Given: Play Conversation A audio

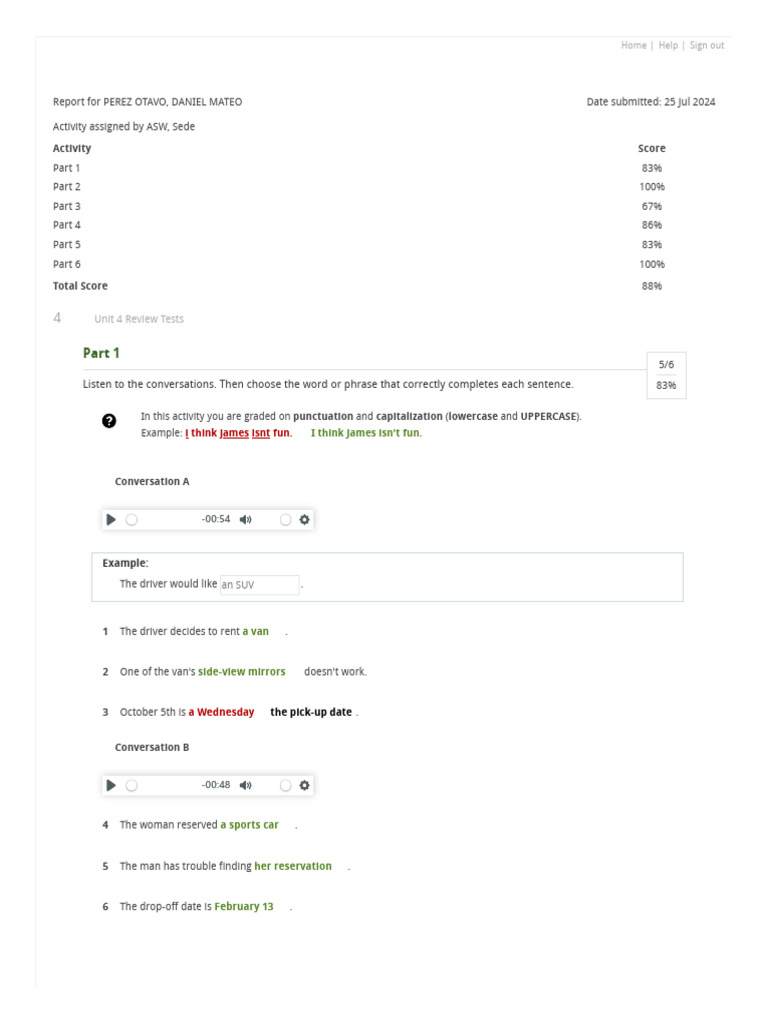Looking at the screenshot, I should (x=111, y=520).
